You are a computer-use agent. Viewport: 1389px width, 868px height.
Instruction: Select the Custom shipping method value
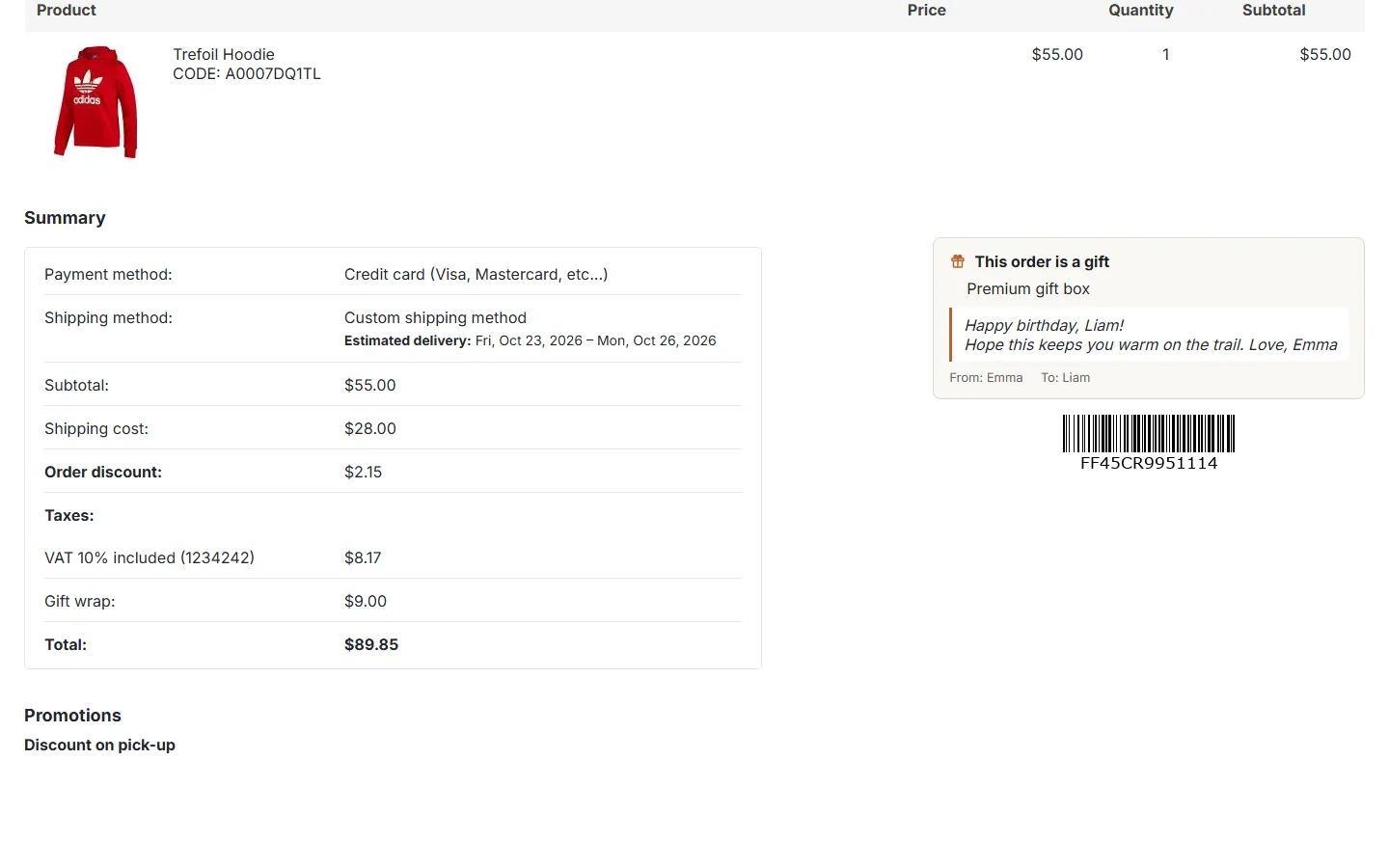coord(435,317)
